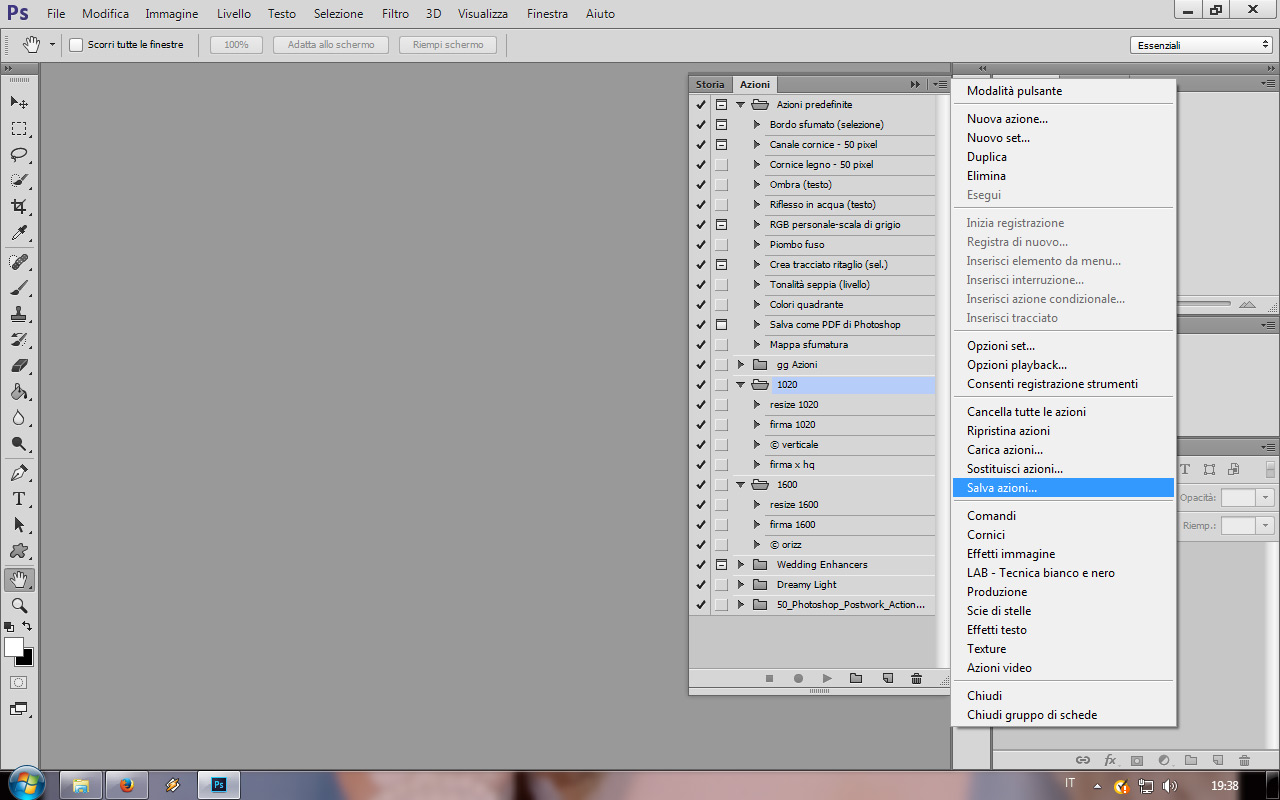Image resolution: width=1280 pixels, height=800 pixels.
Task: Open the Livello menu
Action: coord(234,14)
